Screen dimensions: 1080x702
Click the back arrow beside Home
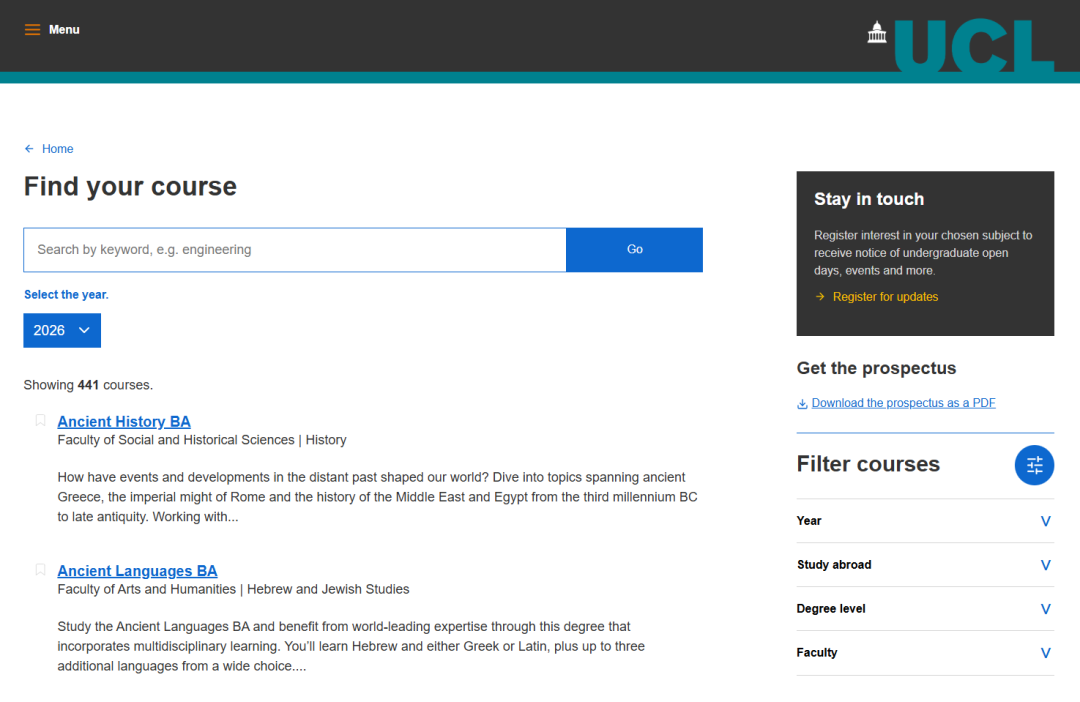tap(29, 149)
